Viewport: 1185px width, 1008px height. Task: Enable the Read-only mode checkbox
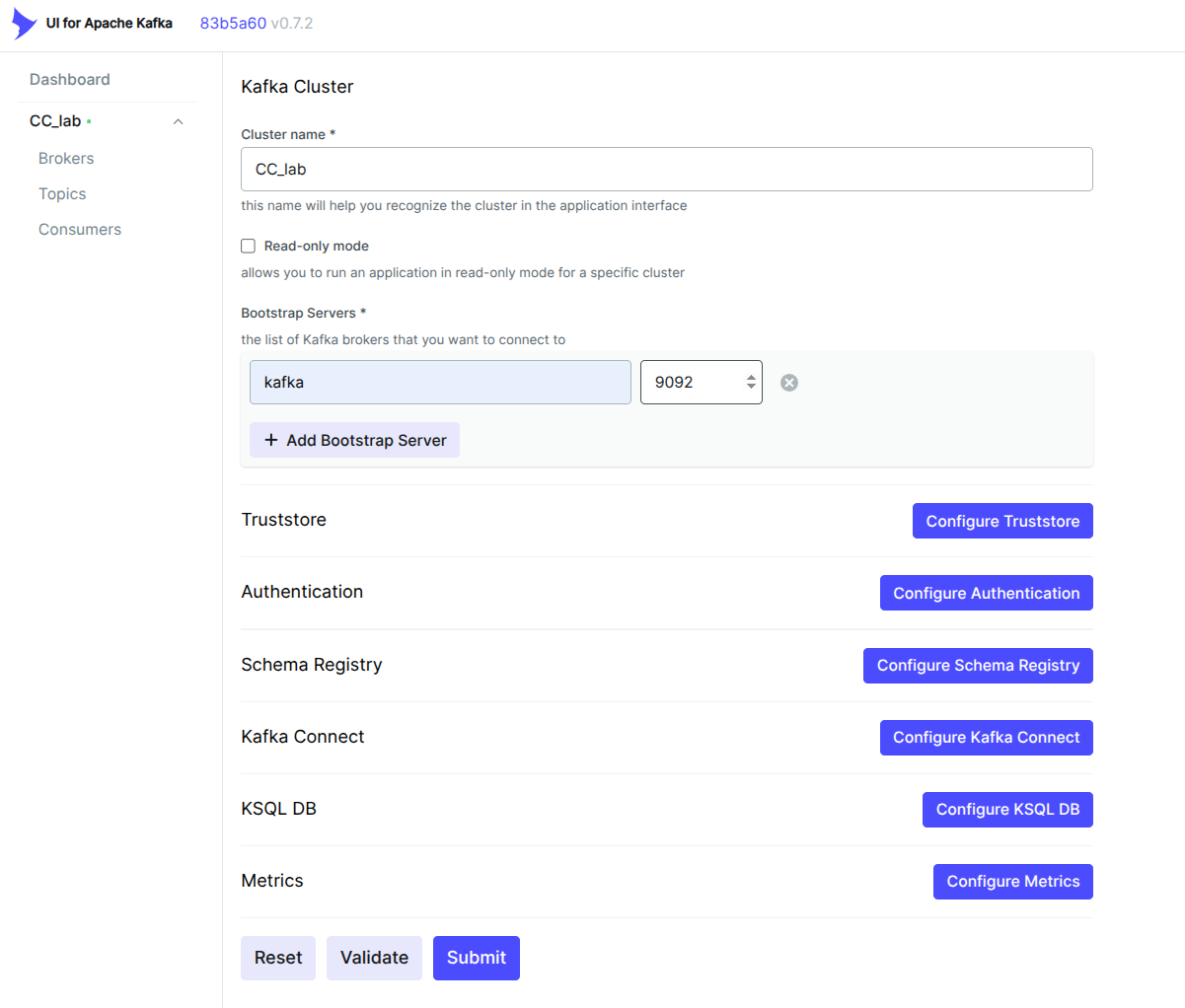coord(248,246)
